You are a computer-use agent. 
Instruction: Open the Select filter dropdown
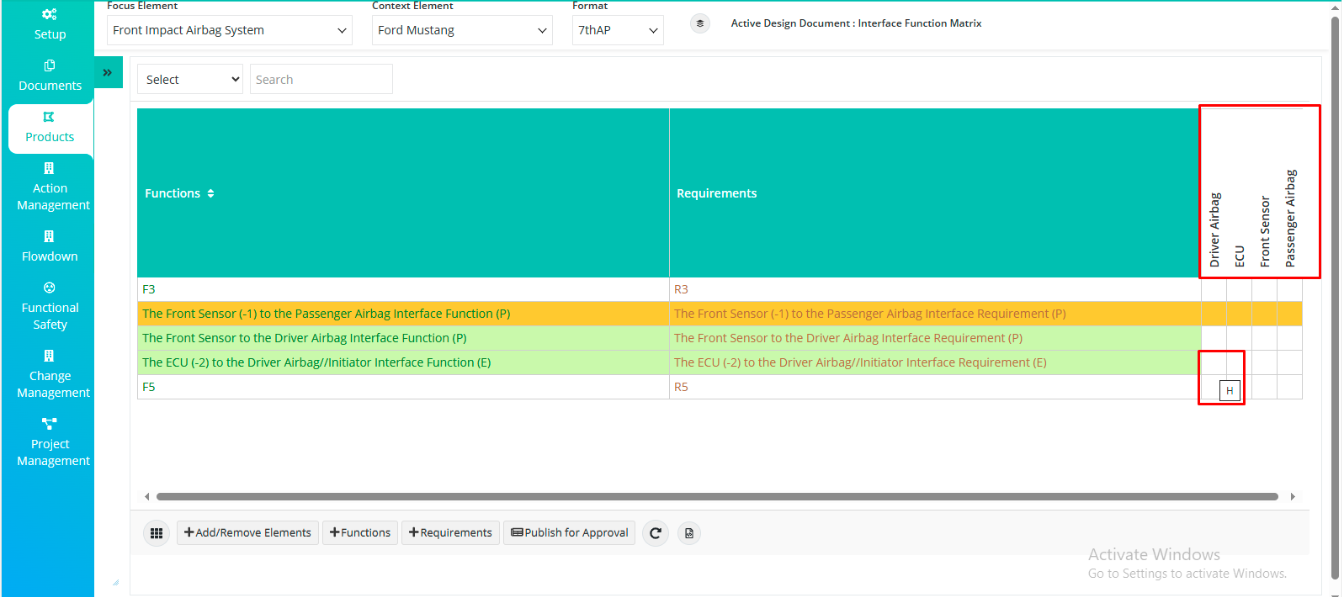point(190,79)
